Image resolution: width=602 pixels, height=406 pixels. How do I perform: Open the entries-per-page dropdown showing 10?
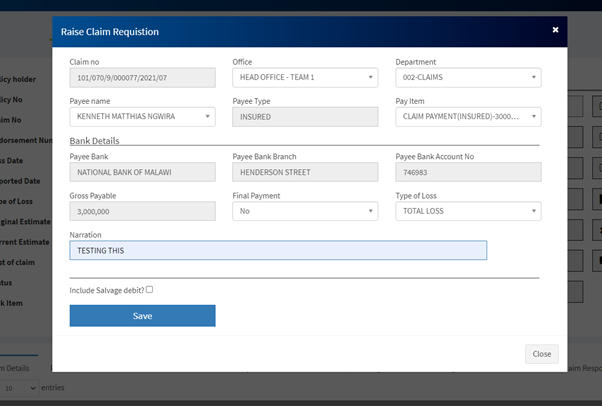(x=19, y=388)
